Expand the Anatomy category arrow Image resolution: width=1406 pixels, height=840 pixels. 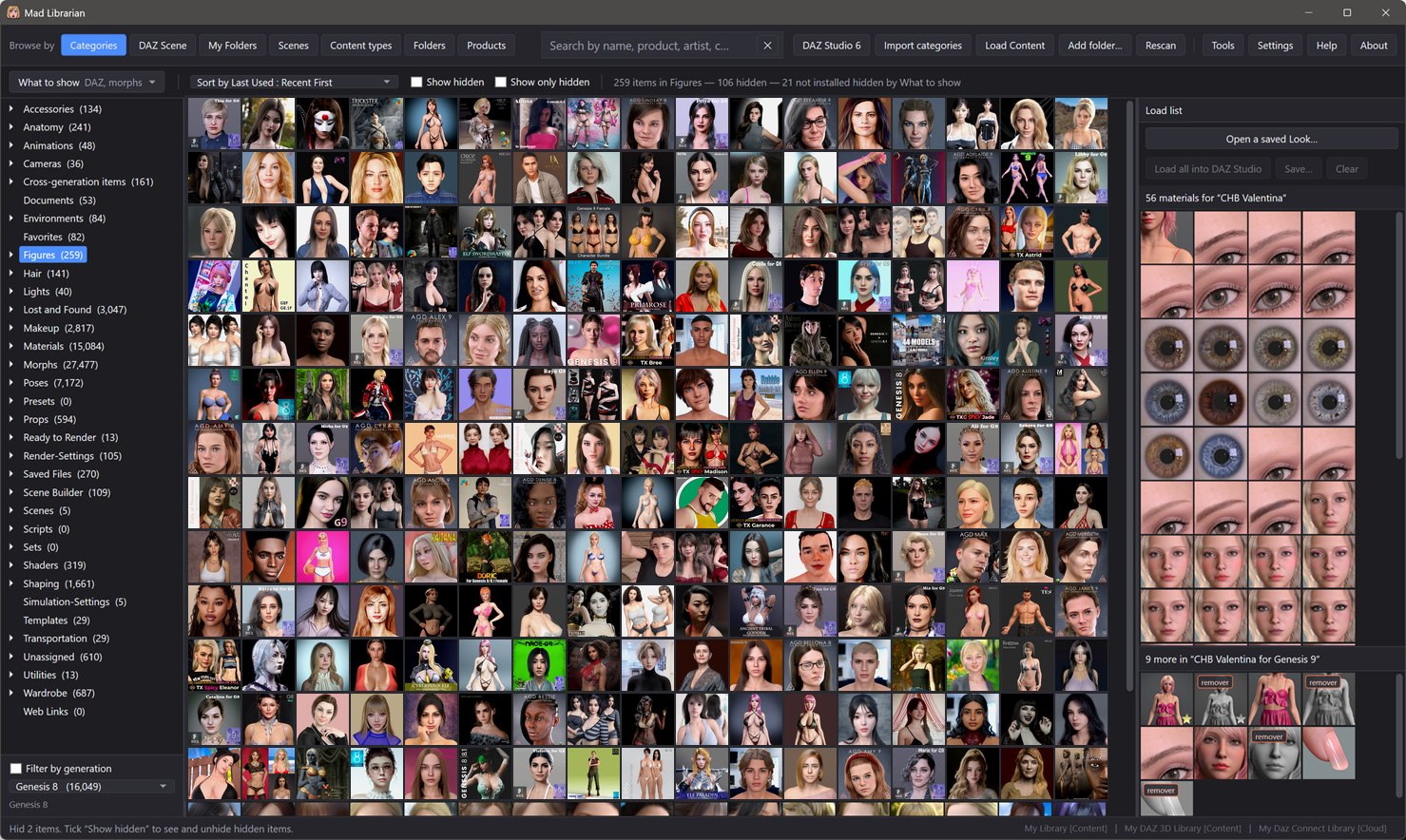11,127
